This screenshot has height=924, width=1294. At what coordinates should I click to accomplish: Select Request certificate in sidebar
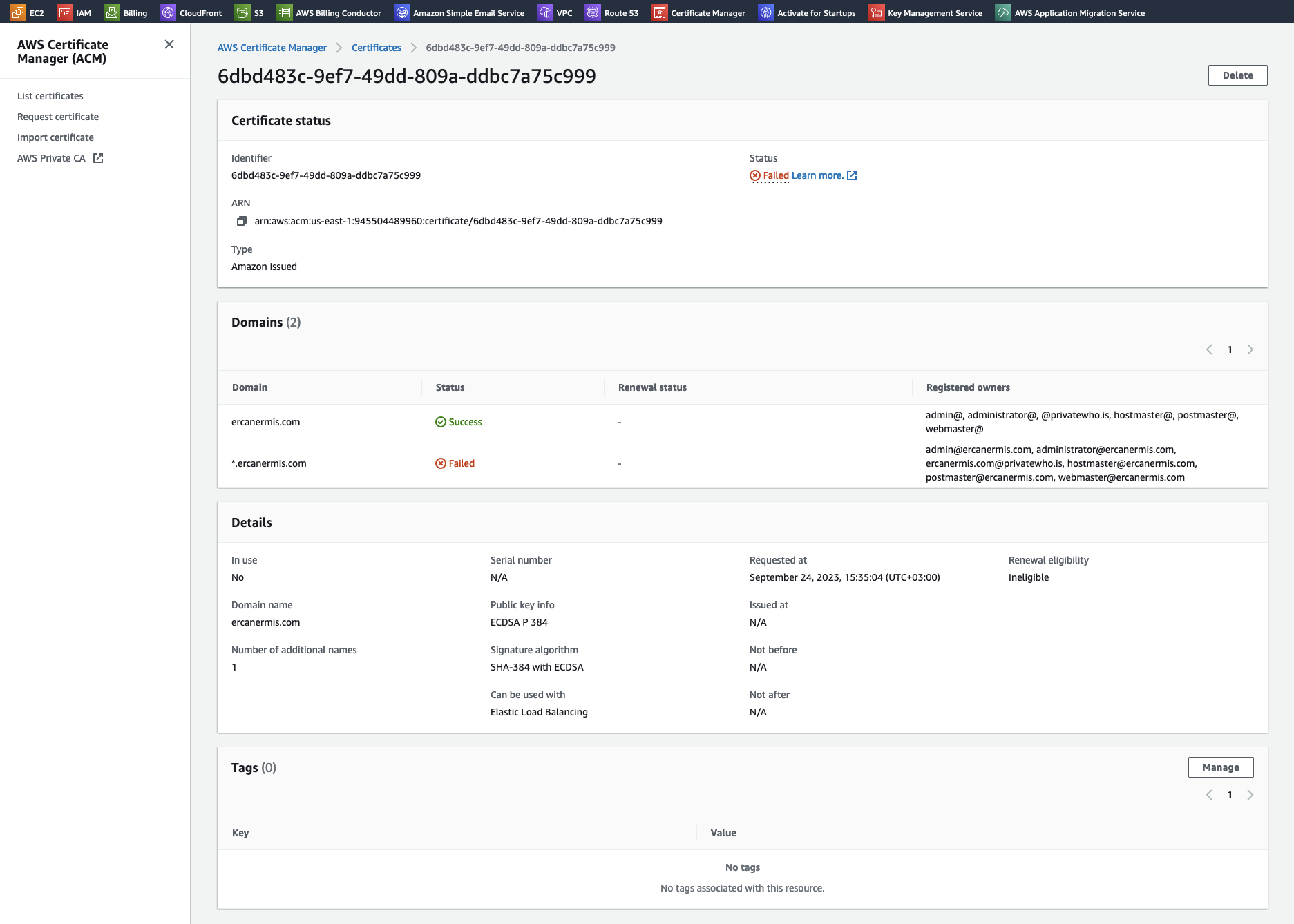click(x=58, y=117)
